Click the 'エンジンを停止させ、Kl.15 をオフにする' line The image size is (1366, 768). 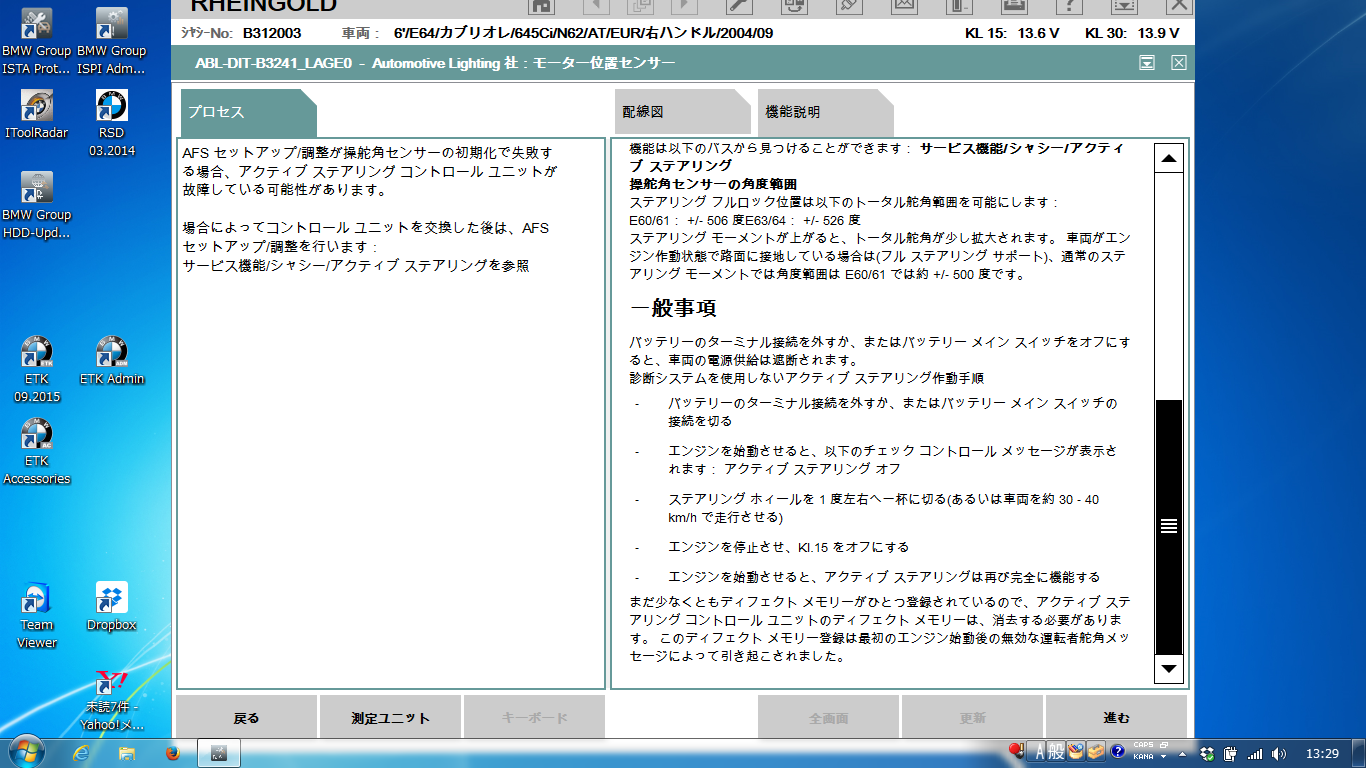(x=788, y=548)
